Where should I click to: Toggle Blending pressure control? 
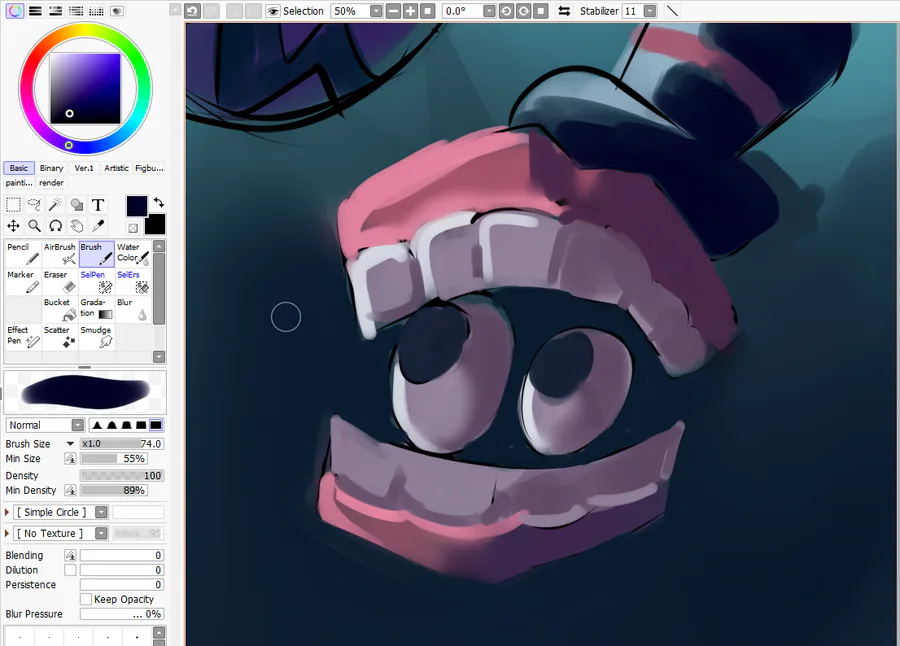70,555
